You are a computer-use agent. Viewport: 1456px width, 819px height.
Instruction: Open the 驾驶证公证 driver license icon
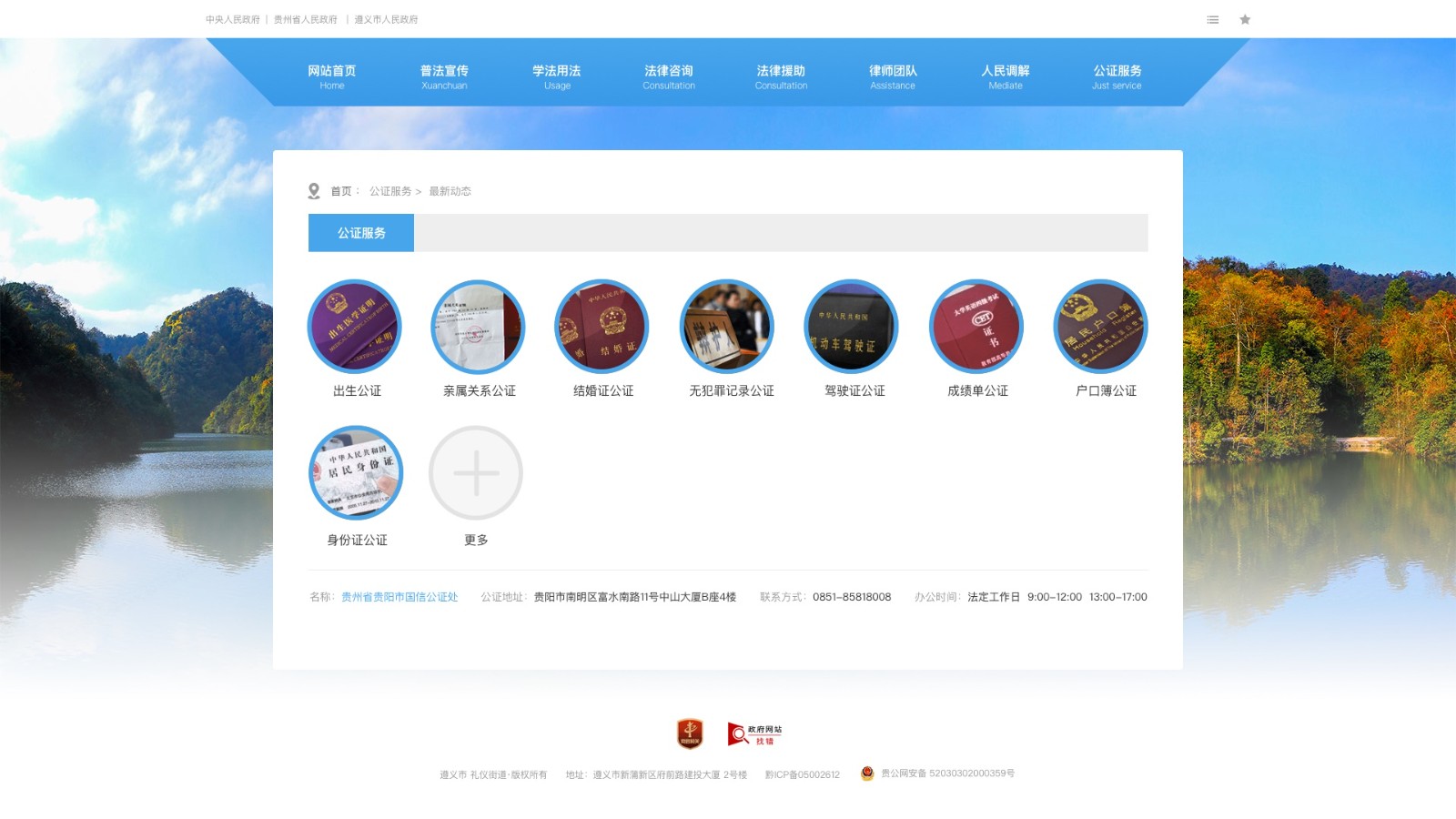851,327
